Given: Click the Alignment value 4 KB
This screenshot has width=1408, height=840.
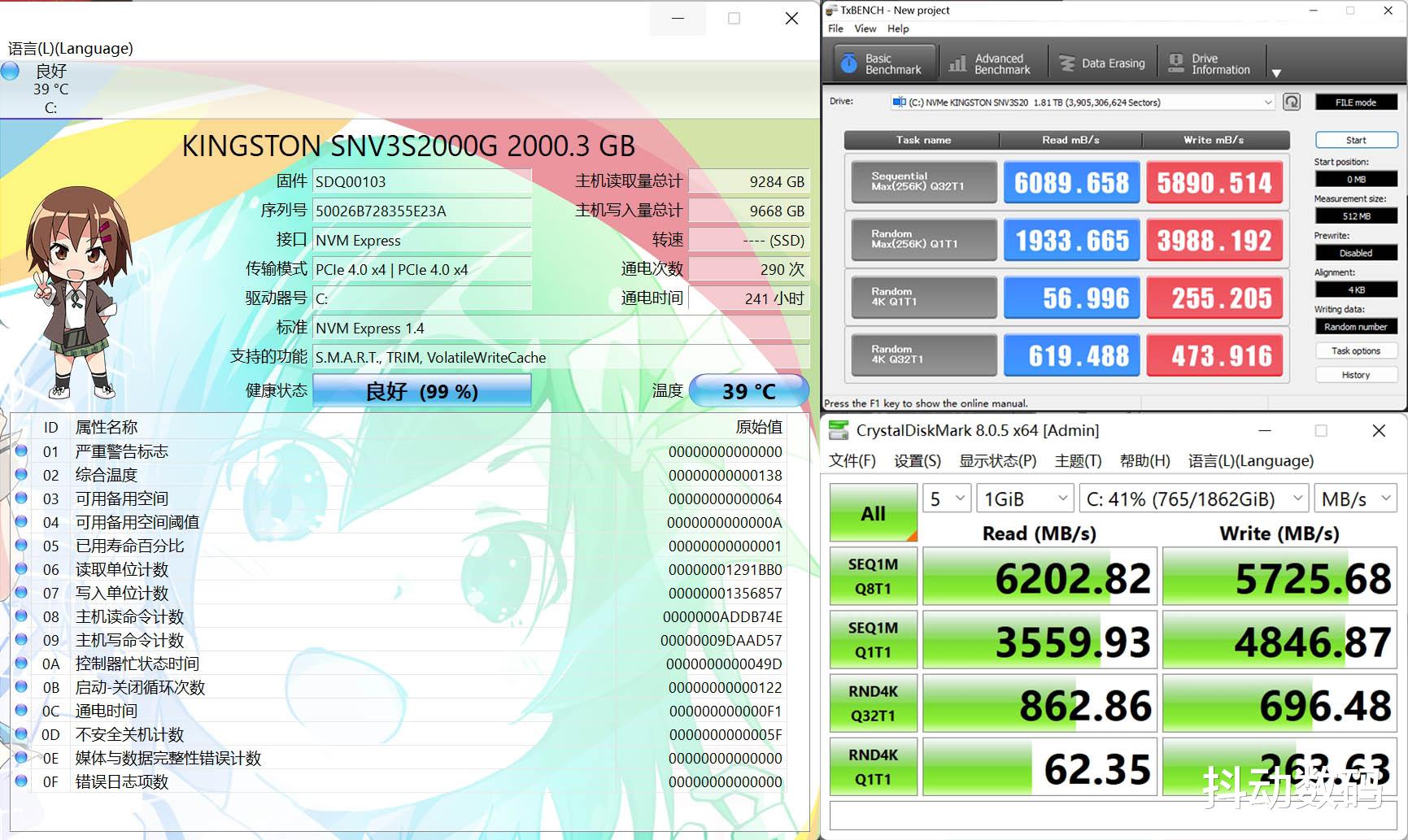Looking at the screenshot, I should 1356,289.
